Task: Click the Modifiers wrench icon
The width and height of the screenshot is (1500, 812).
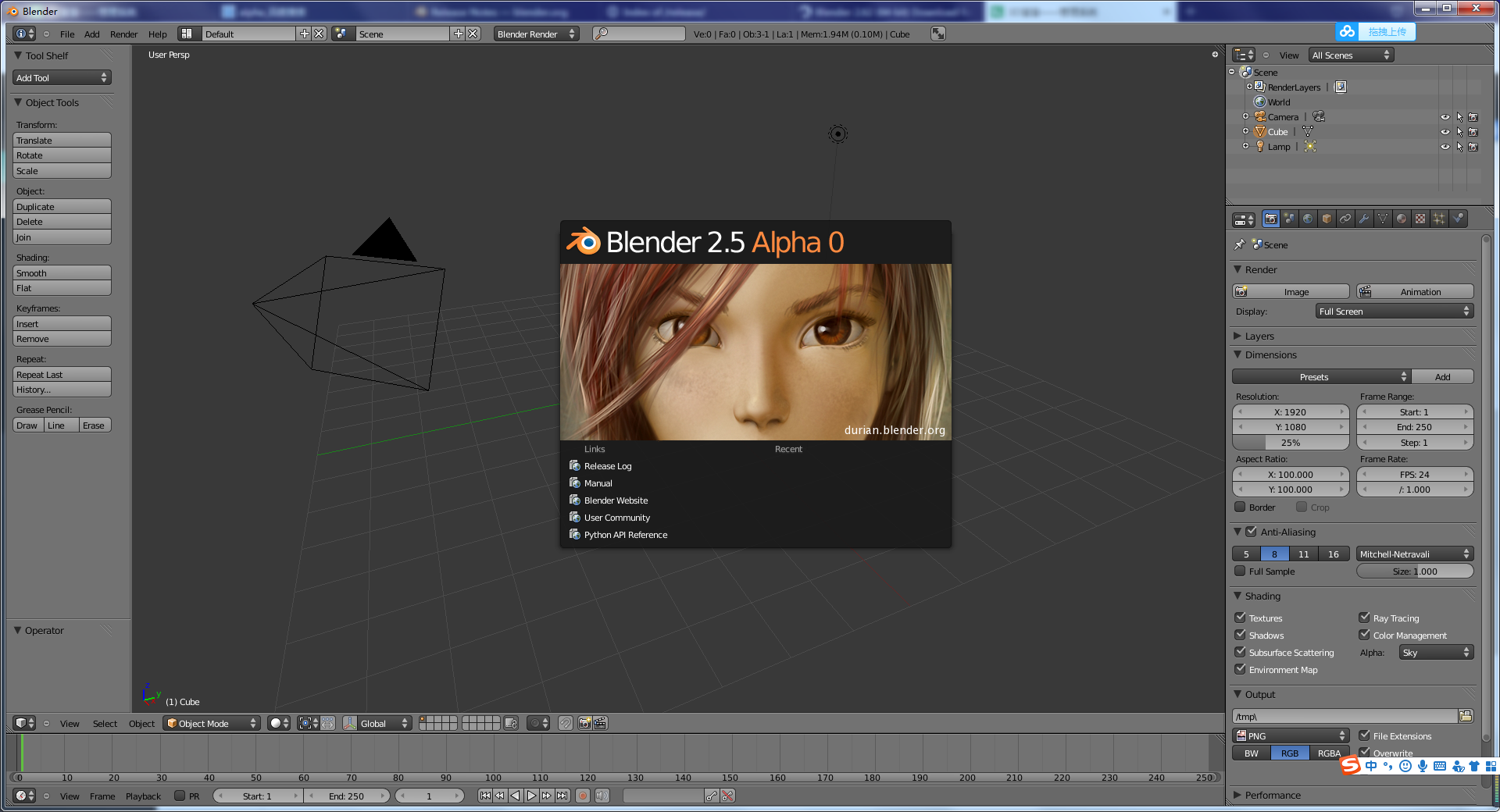Action: click(1364, 219)
